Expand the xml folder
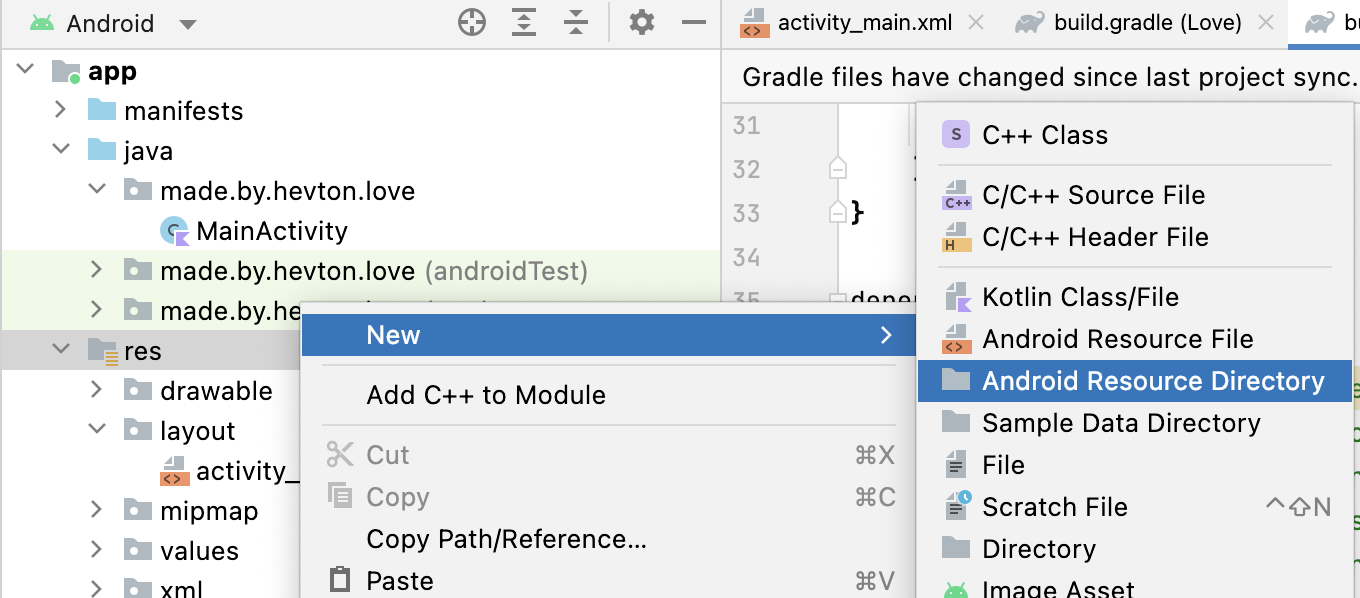 pyautogui.click(x=96, y=589)
